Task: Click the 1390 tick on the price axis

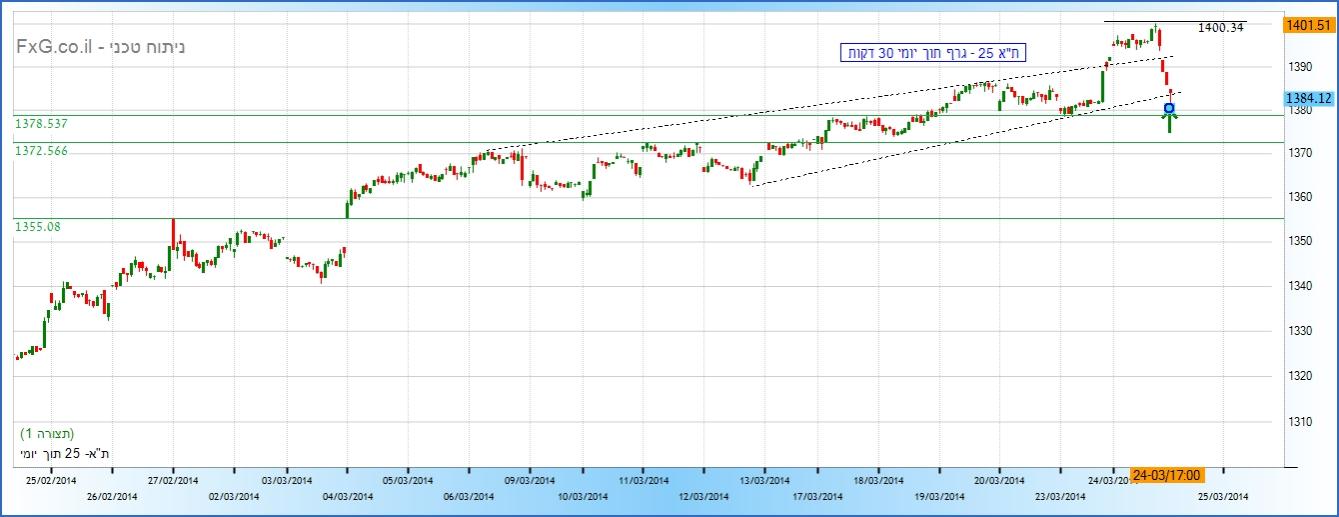Action: tap(1297, 66)
